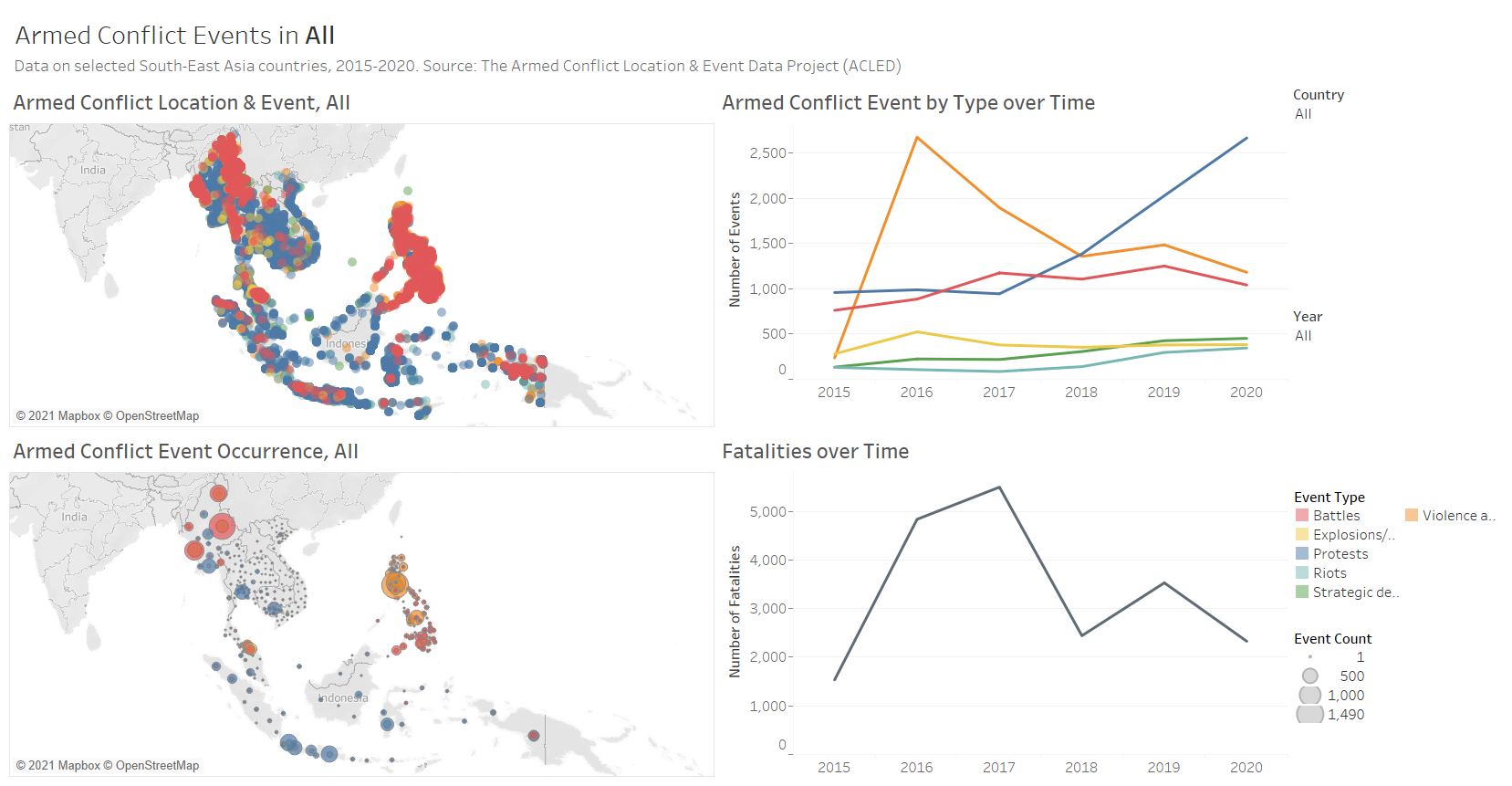The width and height of the screenshot is (1512, 786).
Task: Click the Strategic de.. legend swatch
Action: (x=1302, y=592)
